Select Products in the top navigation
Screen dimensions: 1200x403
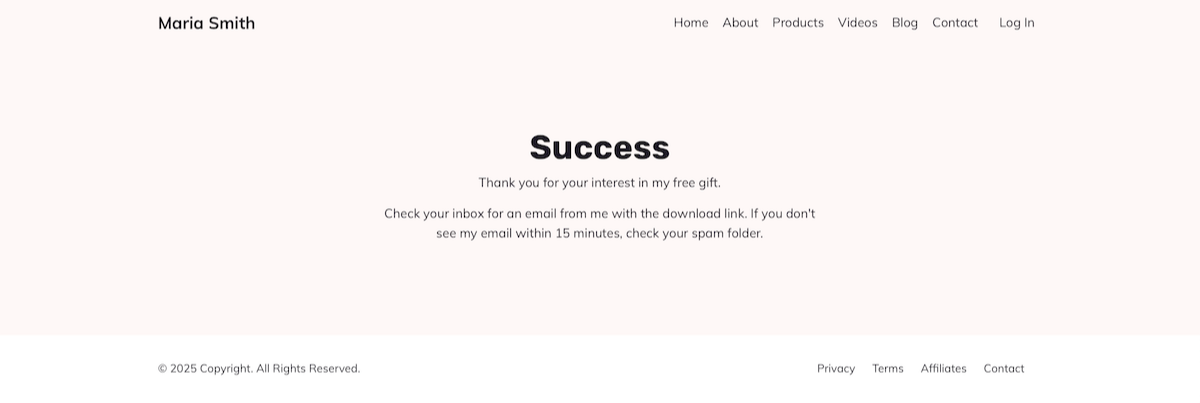[x=798, y=23]
